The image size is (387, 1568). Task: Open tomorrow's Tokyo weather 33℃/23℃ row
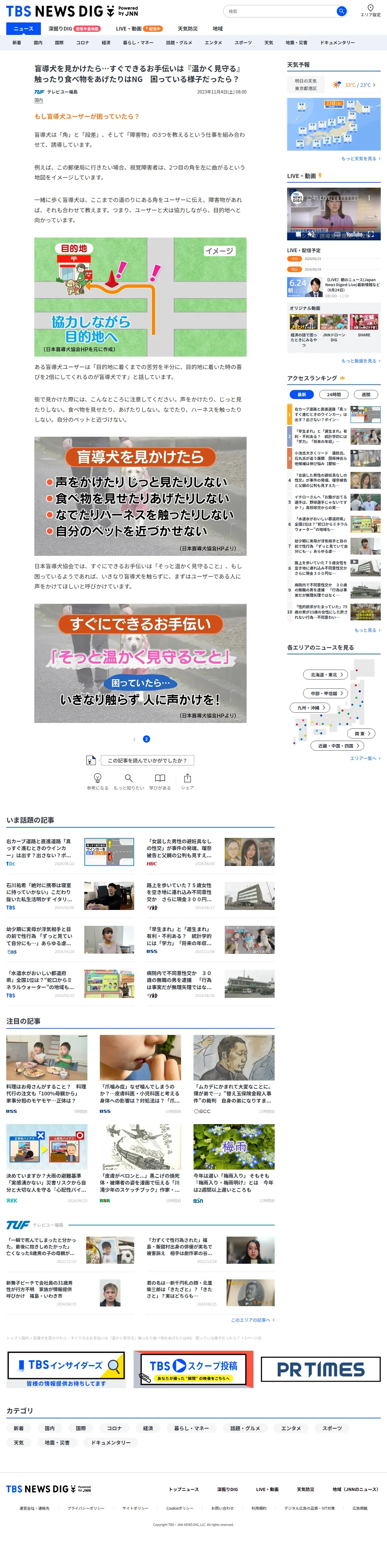pos(334,84)
